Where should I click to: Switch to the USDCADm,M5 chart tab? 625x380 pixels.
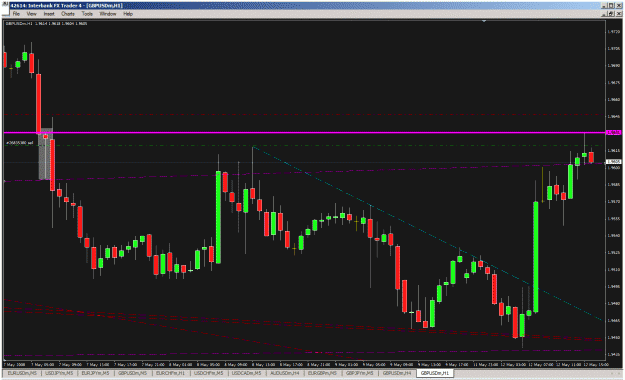(x=246, y=373)
